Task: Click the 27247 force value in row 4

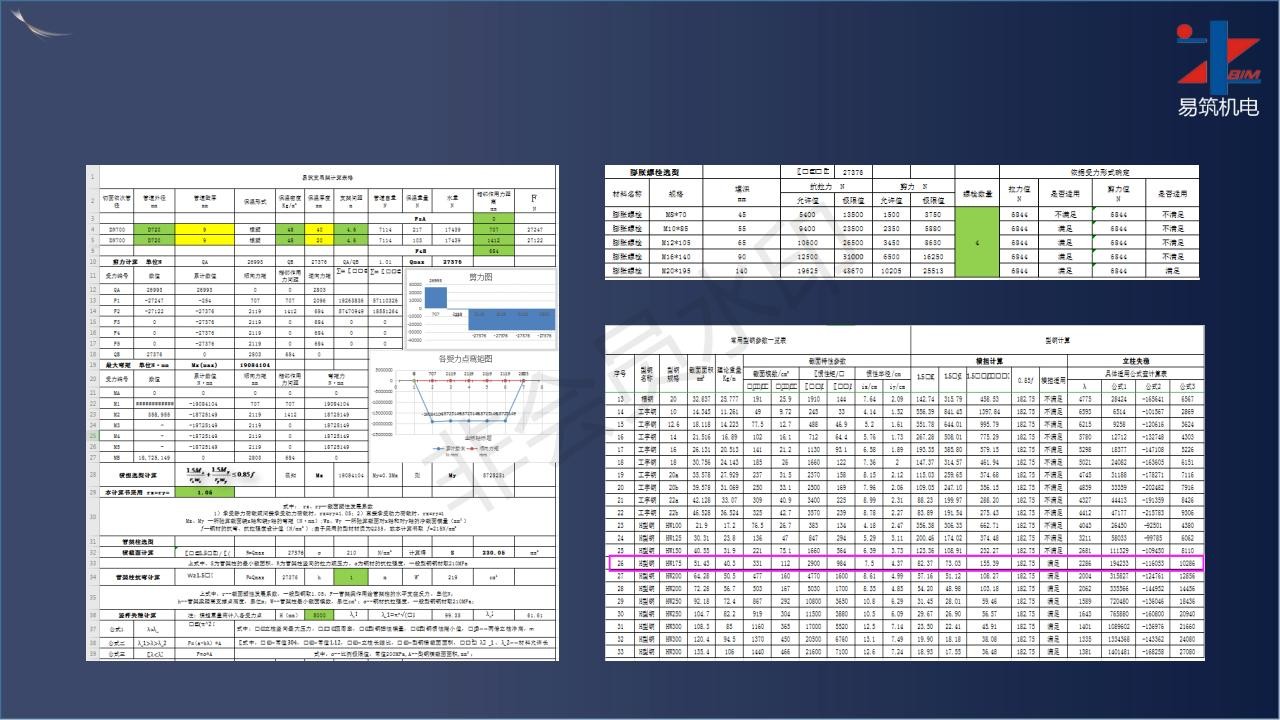Action: (535, 229)
